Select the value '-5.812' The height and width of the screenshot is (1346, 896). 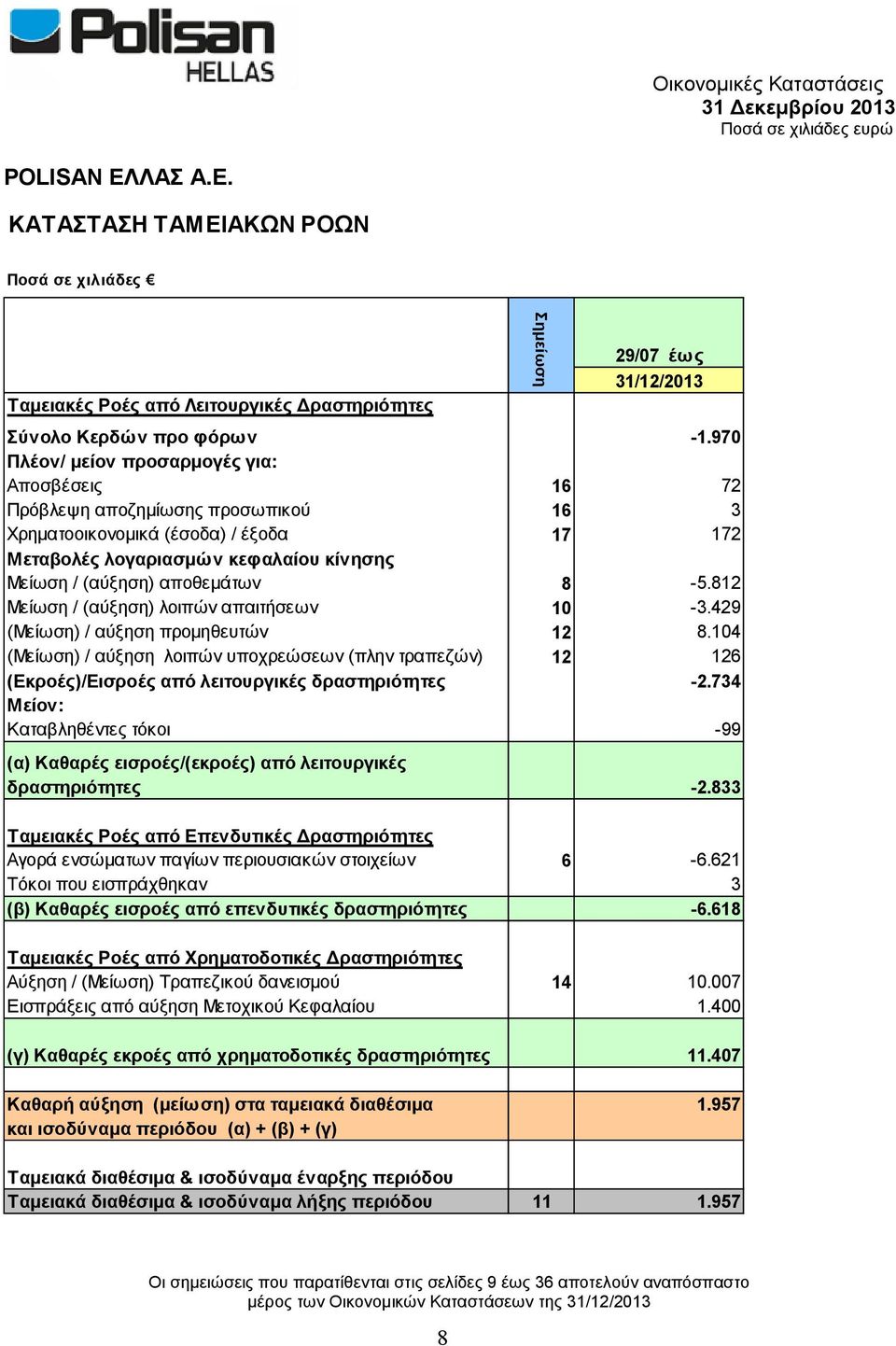click(x=716, y=582)
